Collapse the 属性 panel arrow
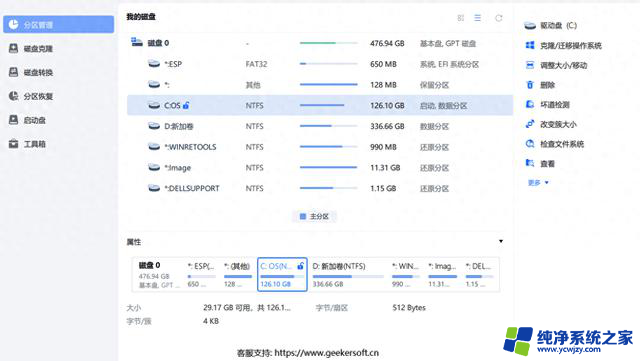Viewport: 640px width, 361px height. pyautogui.click(x=501, y=241)
